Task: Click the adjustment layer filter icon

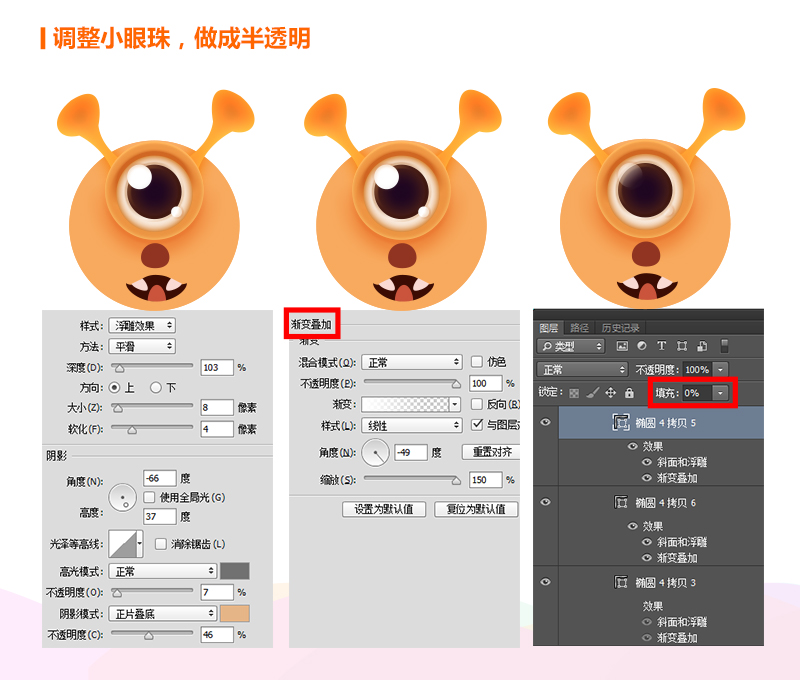Action: [642, 346]
